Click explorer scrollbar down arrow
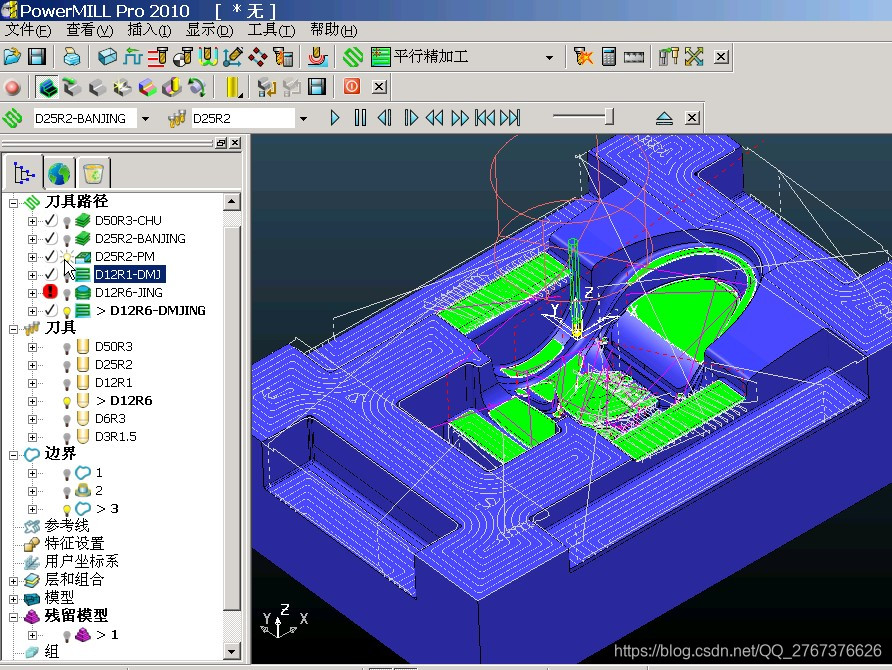The image size is (892, 670). [232, 651]
